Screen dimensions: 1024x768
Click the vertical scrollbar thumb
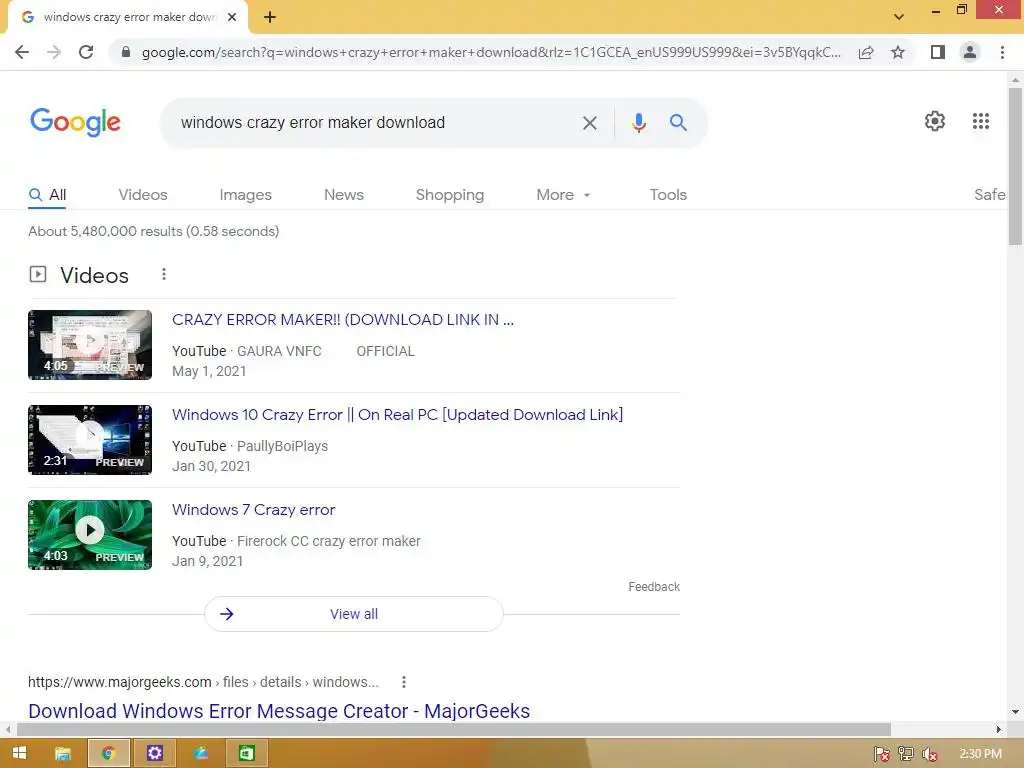pos(1015,167)
